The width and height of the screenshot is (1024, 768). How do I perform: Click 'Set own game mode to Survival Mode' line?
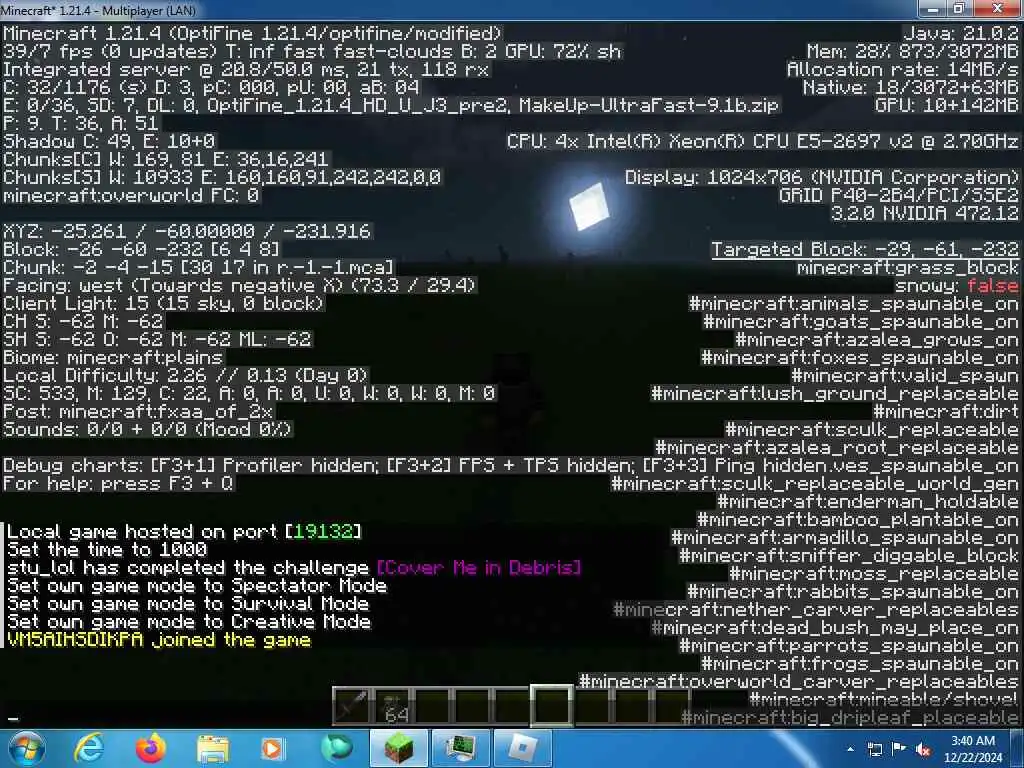click(187, 603)
